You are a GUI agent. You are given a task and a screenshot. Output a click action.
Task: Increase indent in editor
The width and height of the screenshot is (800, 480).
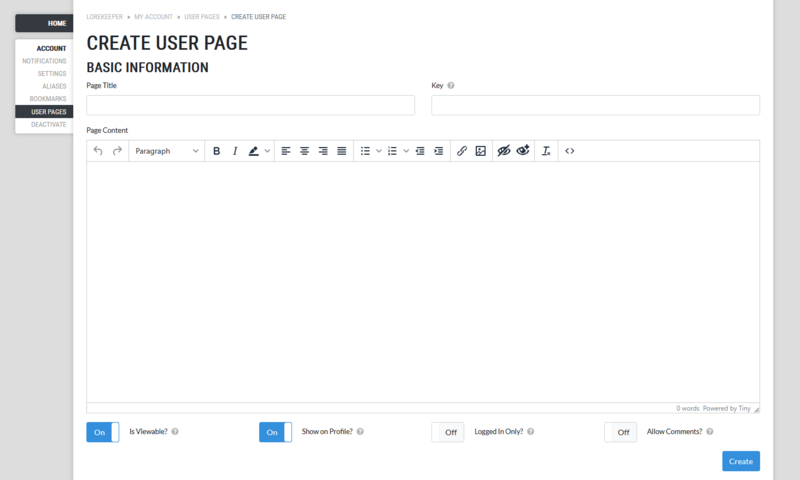click(439, 151)
